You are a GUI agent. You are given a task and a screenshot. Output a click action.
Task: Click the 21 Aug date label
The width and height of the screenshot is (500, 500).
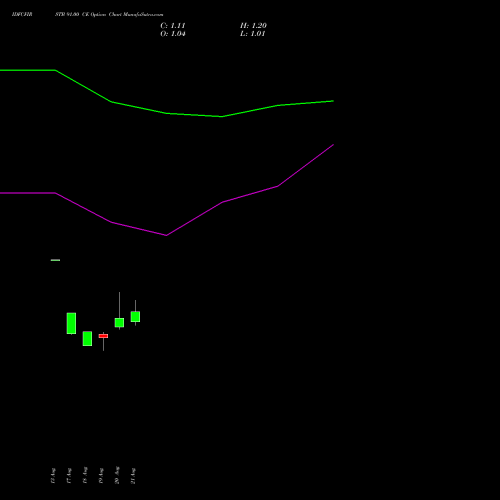133,476
